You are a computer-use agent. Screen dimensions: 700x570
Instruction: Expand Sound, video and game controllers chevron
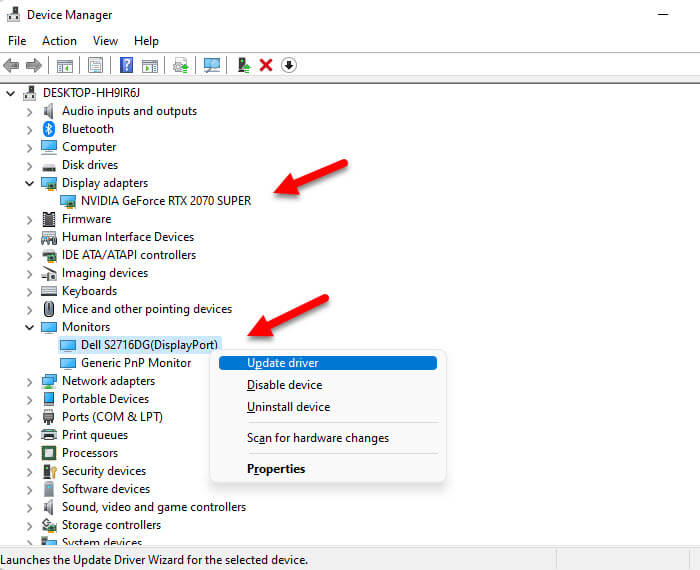(29, 508)
